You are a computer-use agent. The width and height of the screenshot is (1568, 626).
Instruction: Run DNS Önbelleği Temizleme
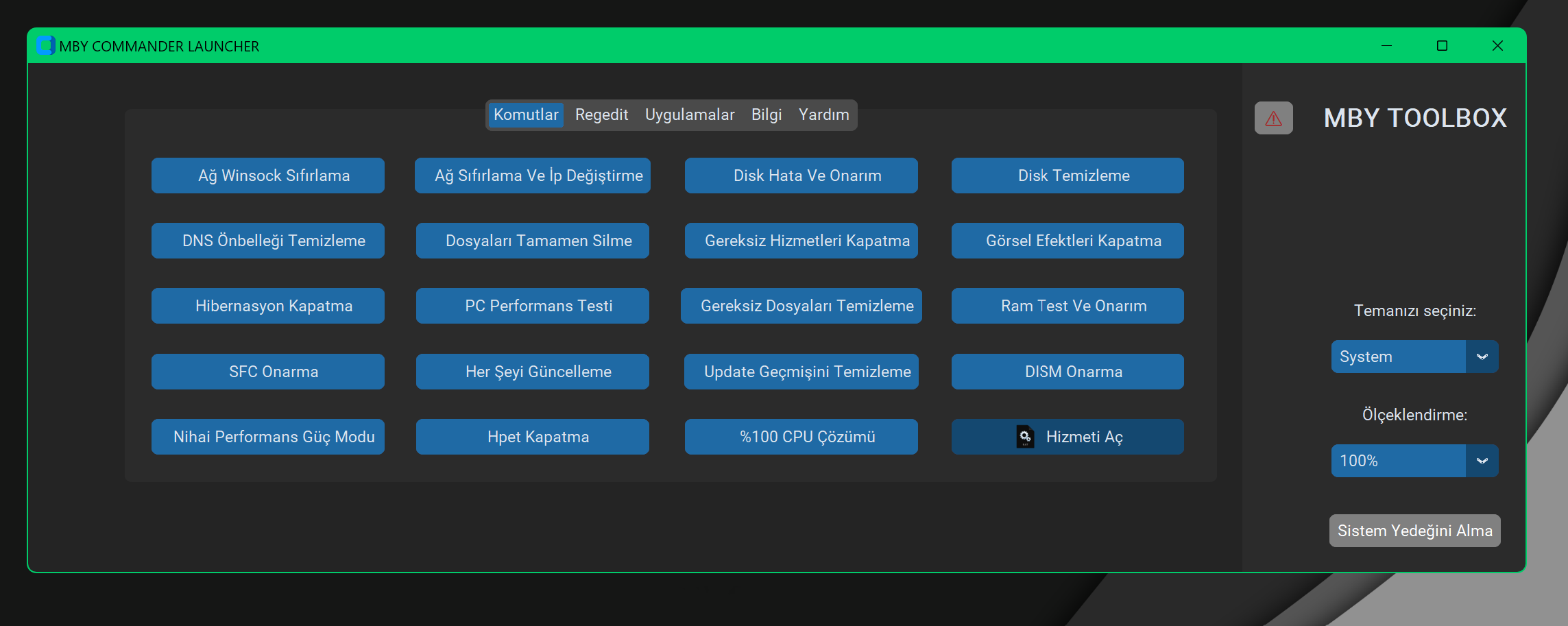tap(268, 241)
